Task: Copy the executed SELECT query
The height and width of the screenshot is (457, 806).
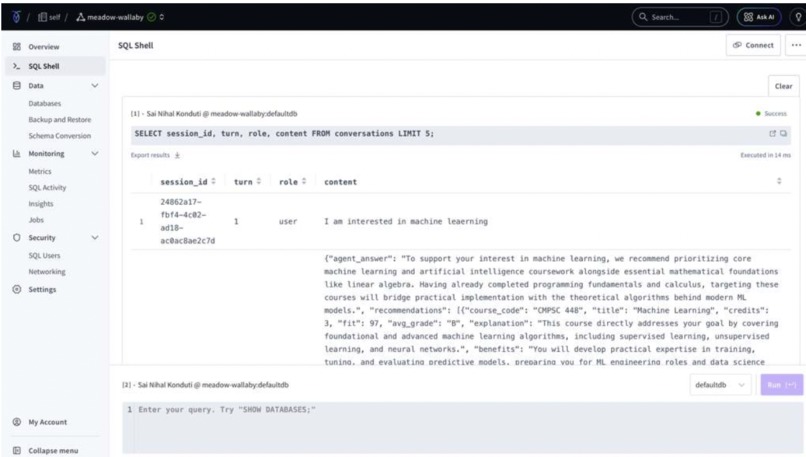Action: pyautogui.click(x=783, y=134)
